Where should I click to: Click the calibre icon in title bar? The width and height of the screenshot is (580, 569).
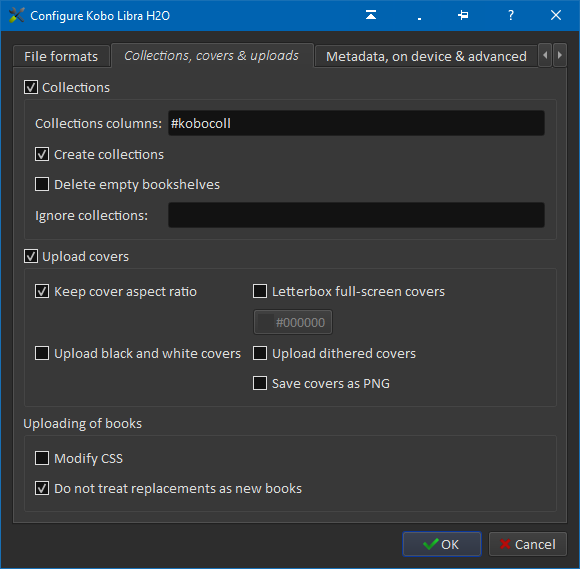coord(17,15)
